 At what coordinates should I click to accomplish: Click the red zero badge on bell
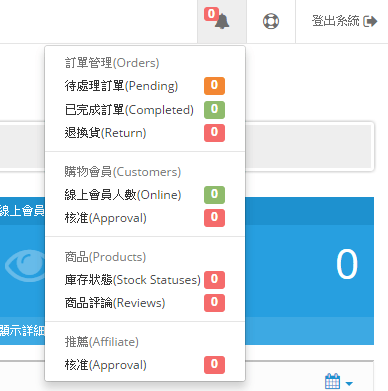coord(211,14)
